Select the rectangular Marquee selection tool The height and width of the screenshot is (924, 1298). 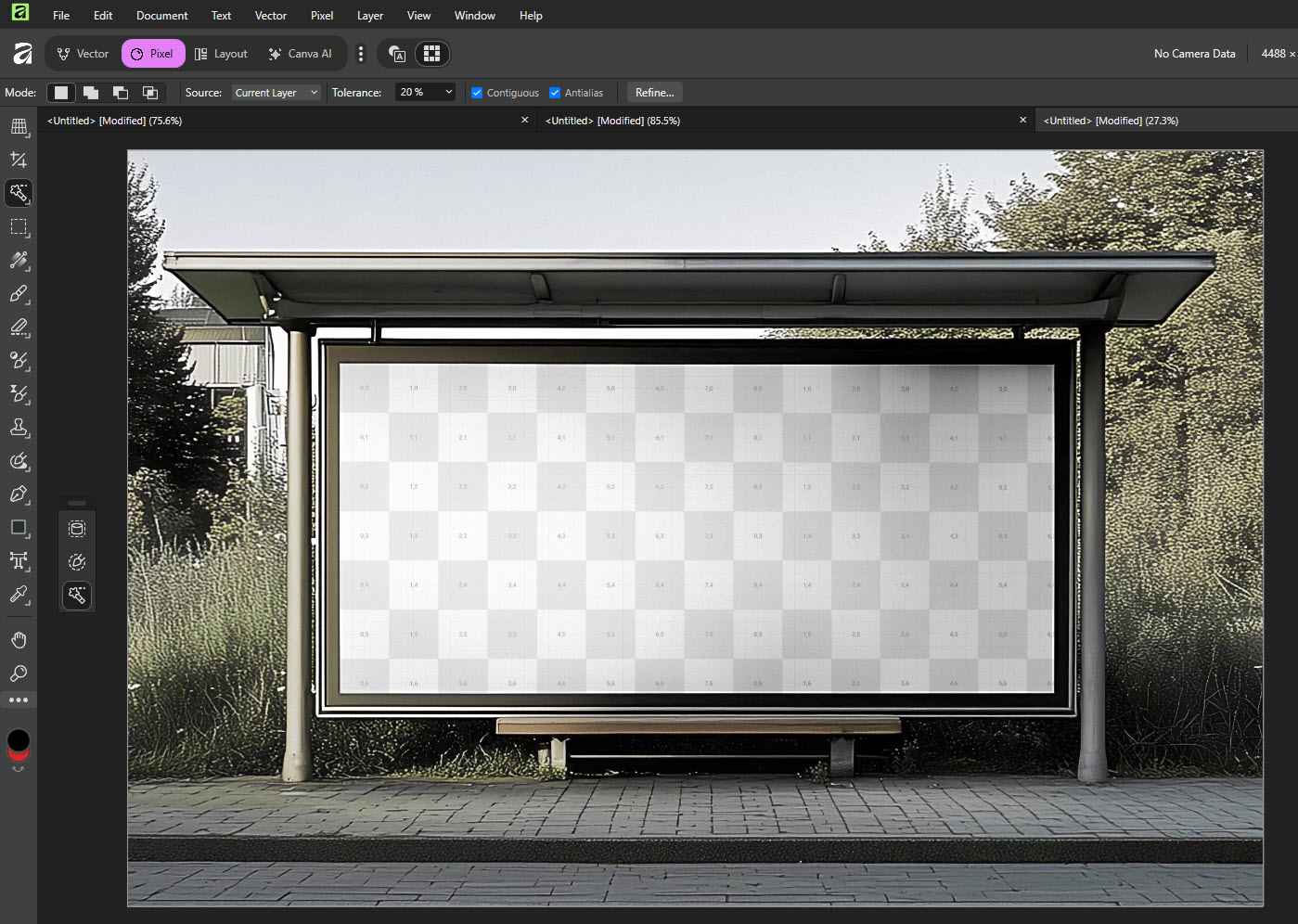(x=19, y=227)
